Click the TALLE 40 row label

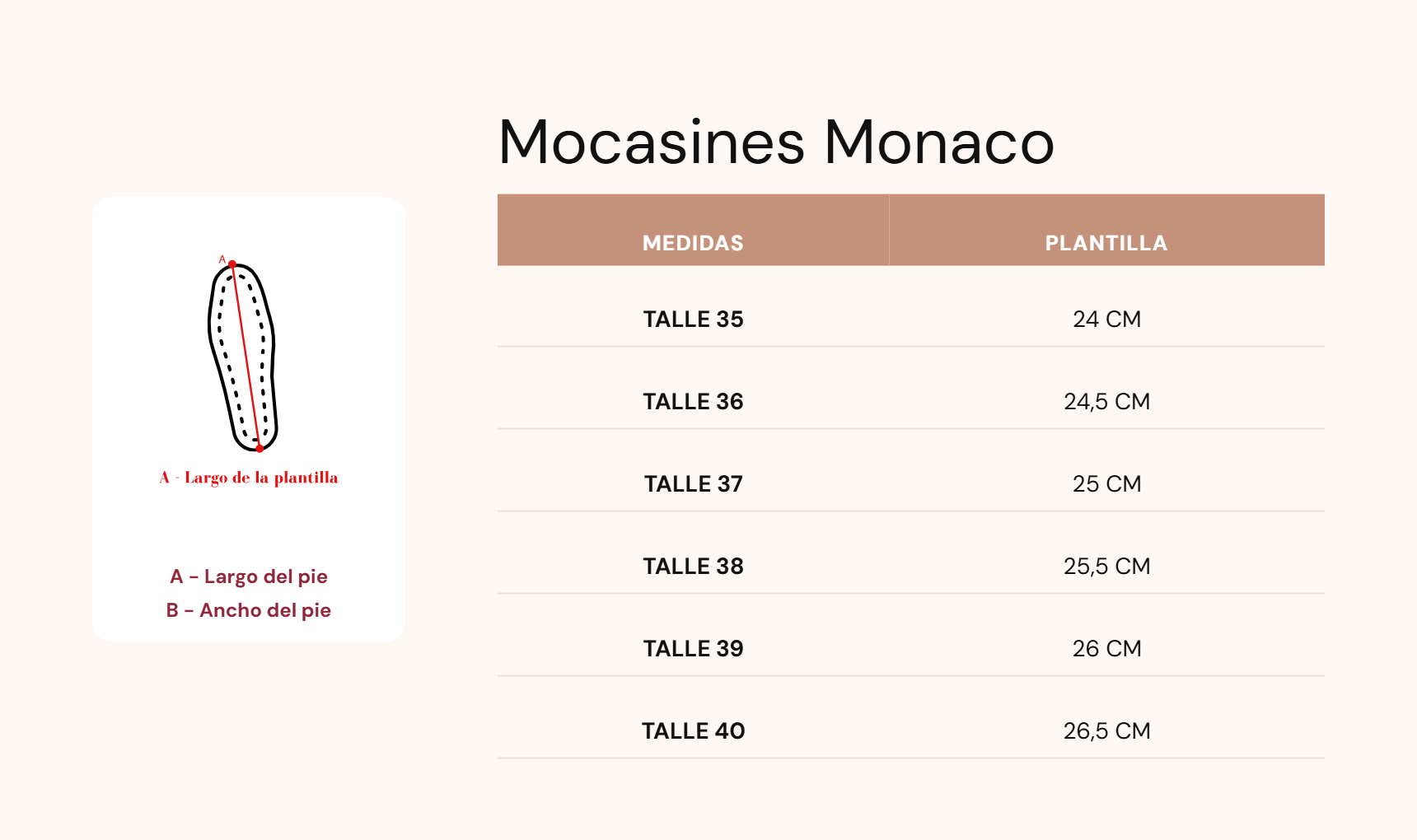click(x=693, y=730)
